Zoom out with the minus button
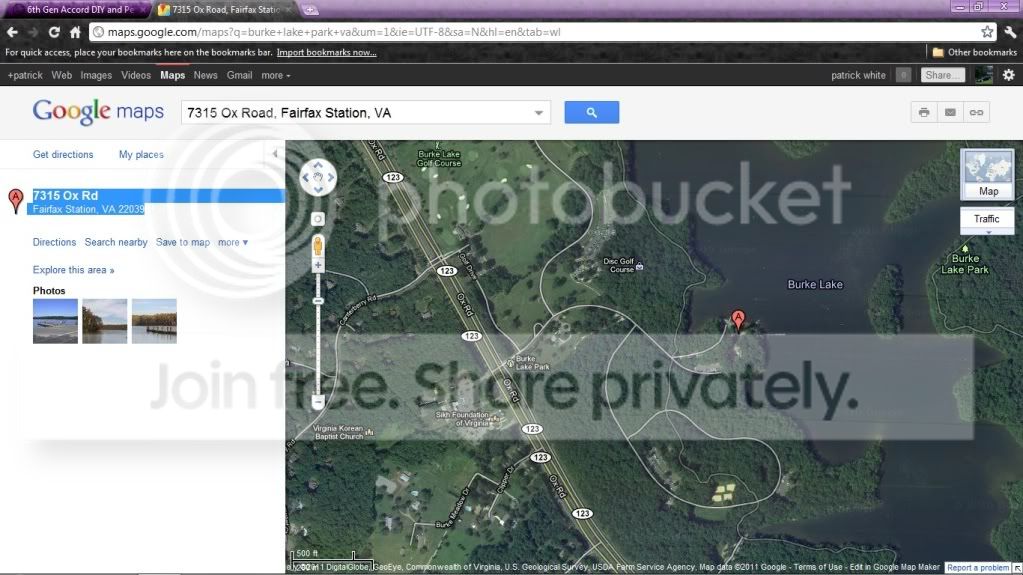 click(x=318, y=402)
